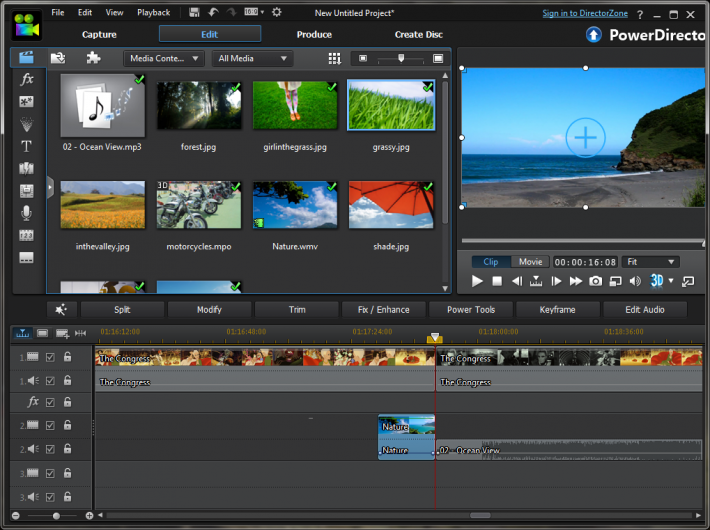Open the Playback menu
Viewport: 710px width, 530px height.
click(154, 12)
